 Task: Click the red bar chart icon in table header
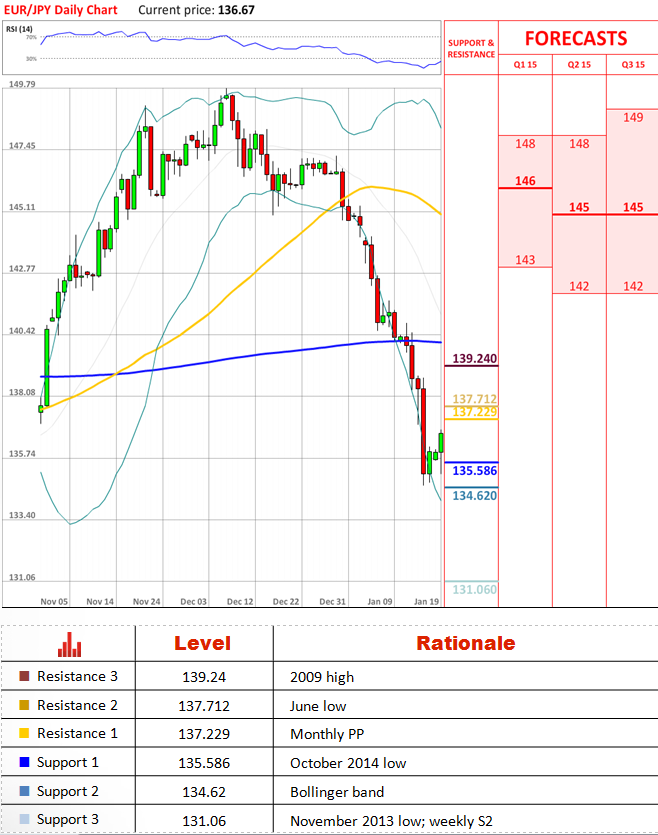coord(70,644)
